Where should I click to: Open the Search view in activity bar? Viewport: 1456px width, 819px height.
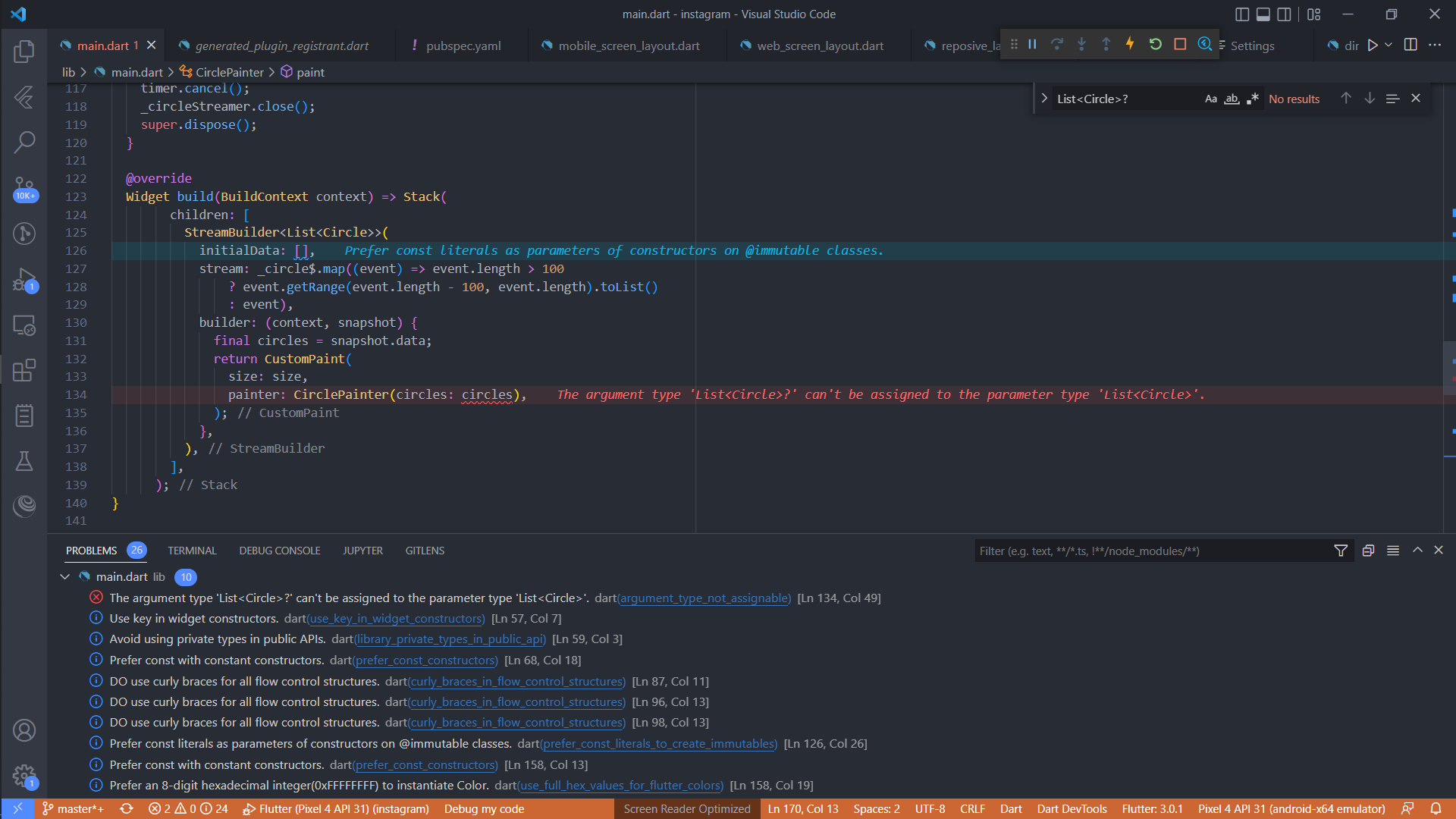click(24, 142)
